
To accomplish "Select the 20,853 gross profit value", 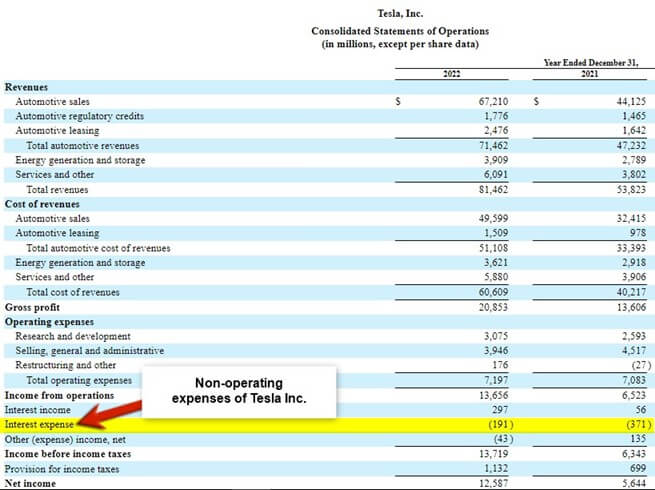I will click(x=493, y=307).
